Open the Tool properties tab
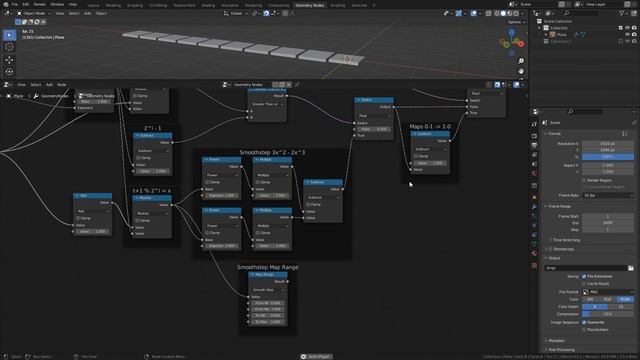This screenshot has height=360, width=640. pyautogui.click(x=534, y=124)
